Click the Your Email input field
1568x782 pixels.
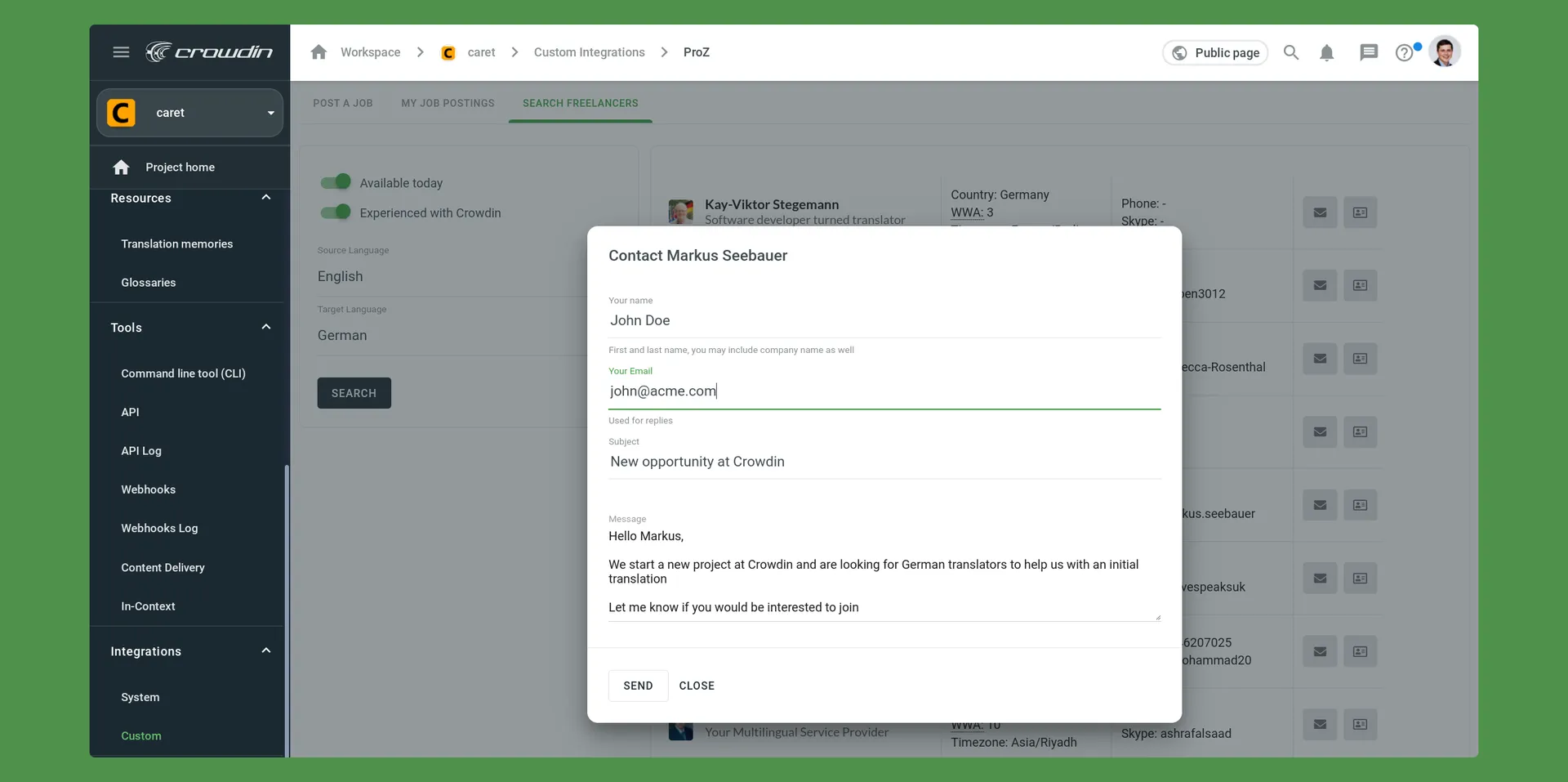pos(884,391)
